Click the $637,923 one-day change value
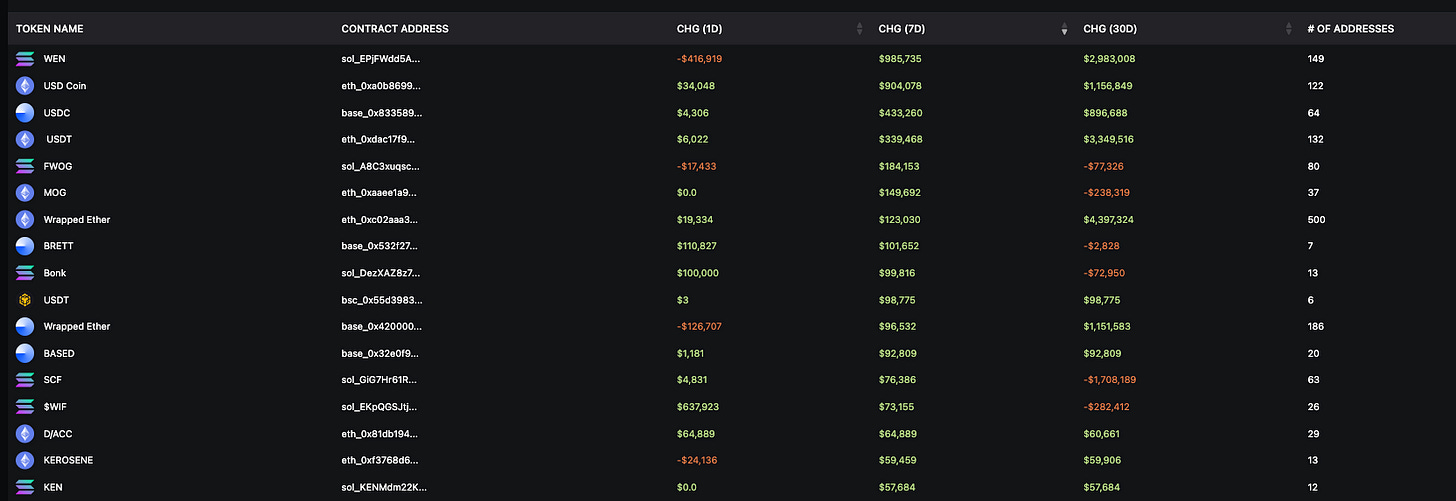 click(x=698, y=407)
